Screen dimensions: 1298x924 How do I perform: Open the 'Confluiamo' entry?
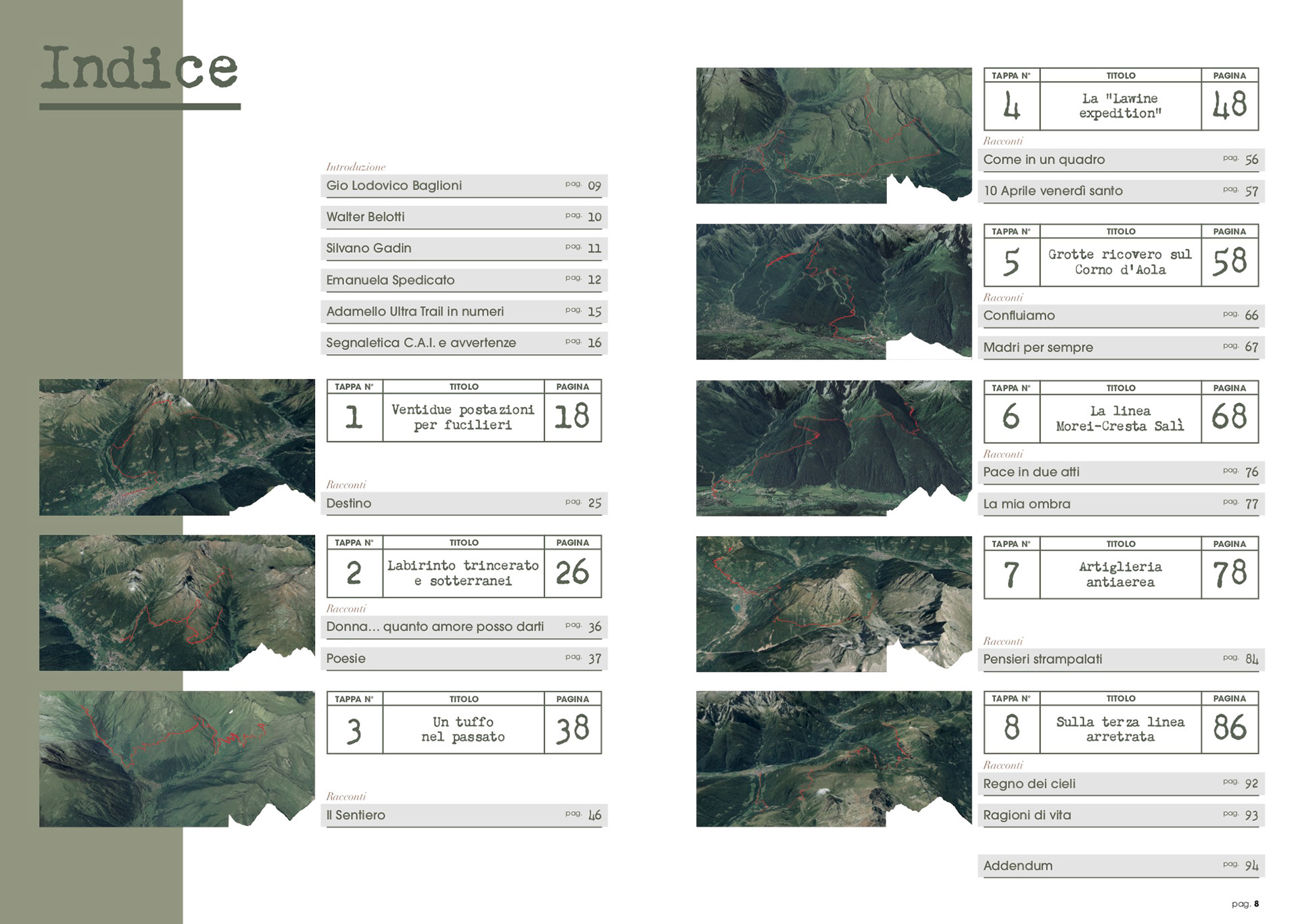pyautogui.click(x=1121, y=316)
